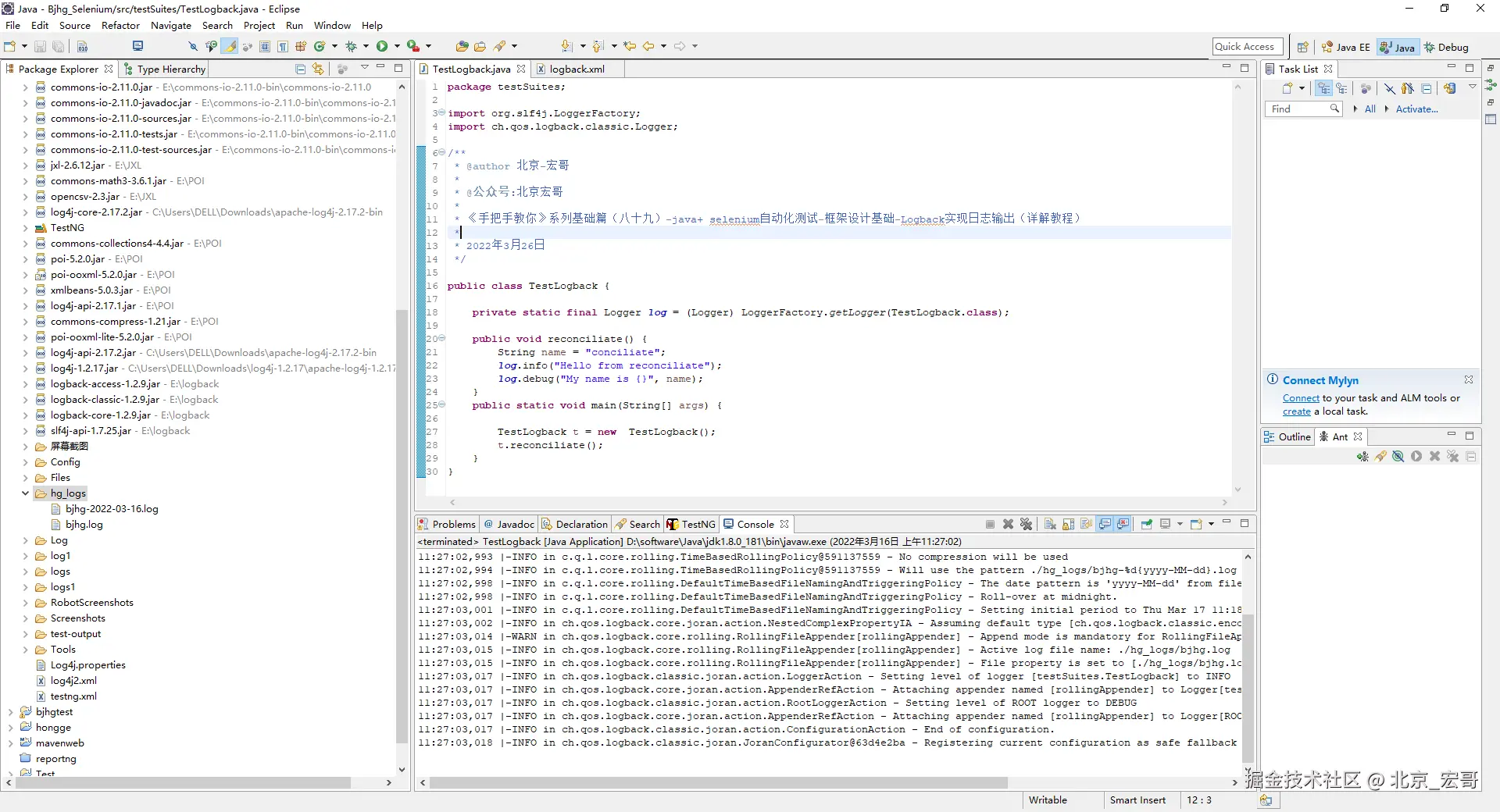The height and width of the screenshot is (812, 1500).
Task: Clear the Console output
Action: tap(1050, 525)
